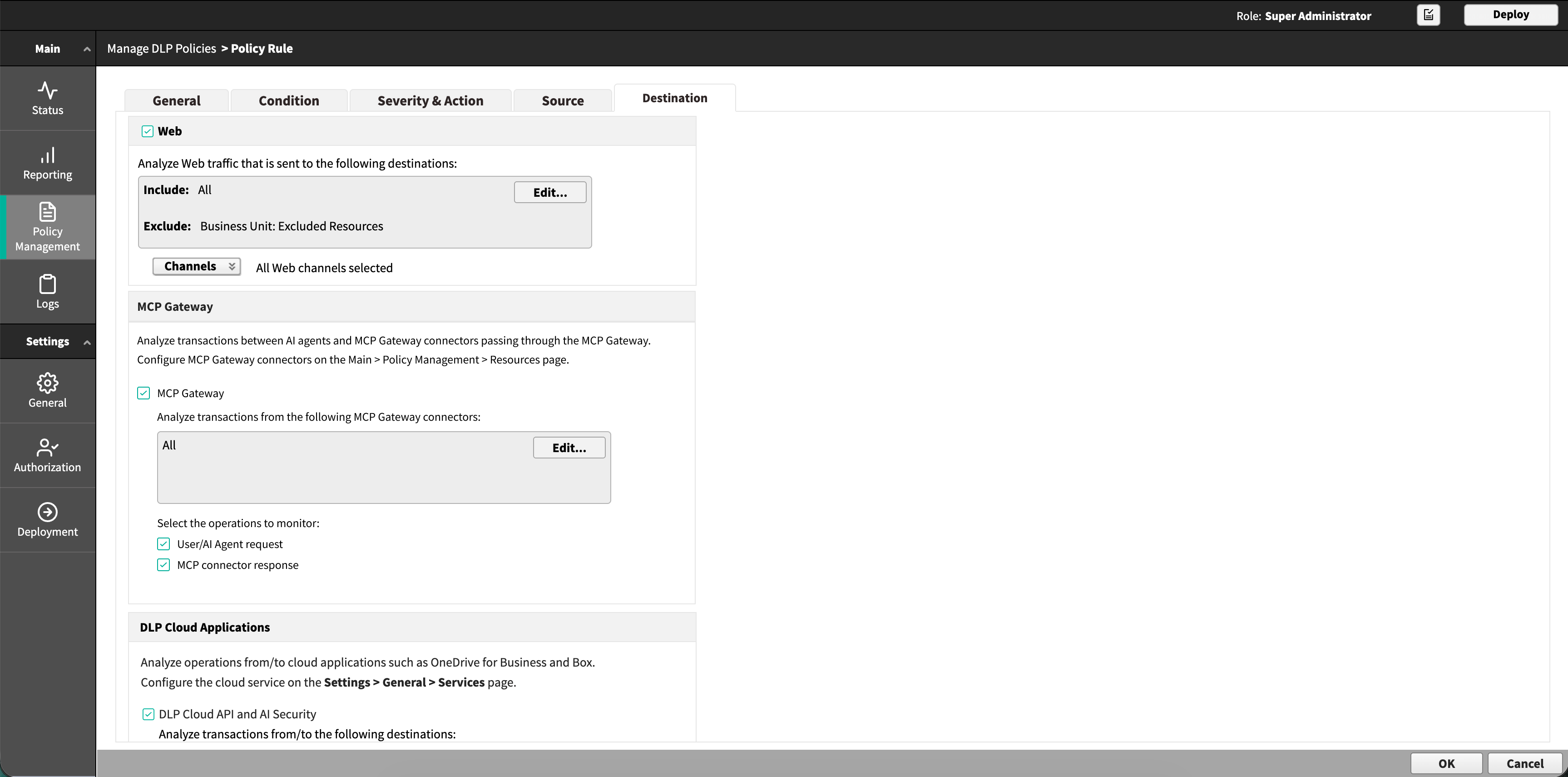Image resolution: width=1568 pixels, height=777 pixels.
Task: Expand the Channels dropdown
Action: pyautogui.click(x=197, y=266)
